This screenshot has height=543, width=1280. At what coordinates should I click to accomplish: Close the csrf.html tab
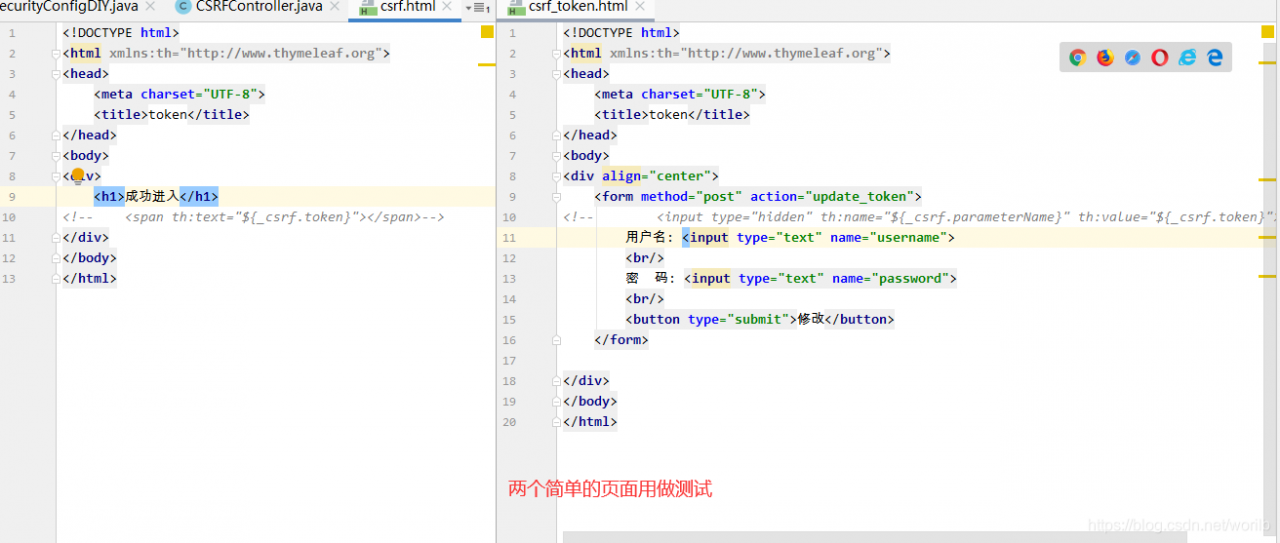[x=446, y=7]
